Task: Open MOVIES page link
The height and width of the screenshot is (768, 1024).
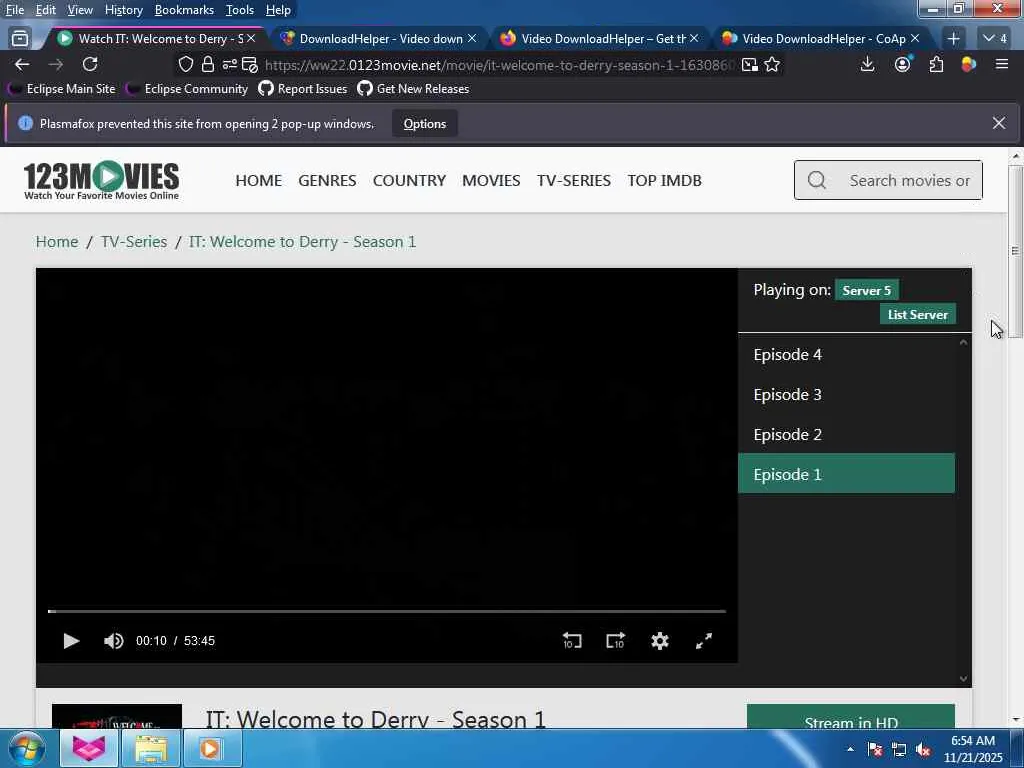Action: pos(491,180)
